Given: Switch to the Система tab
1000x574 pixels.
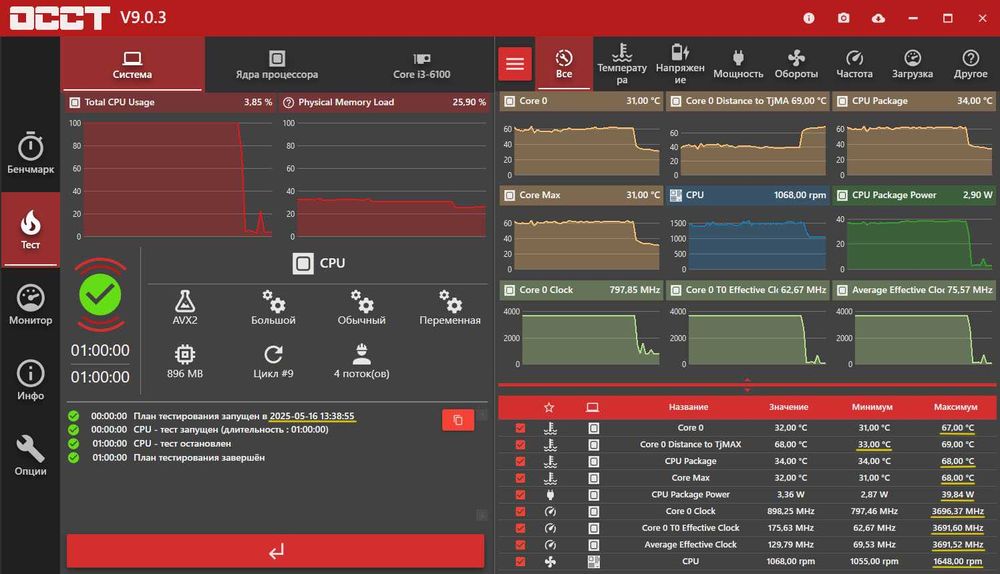Looking at the screenshot, I should (x=133, y=64).
